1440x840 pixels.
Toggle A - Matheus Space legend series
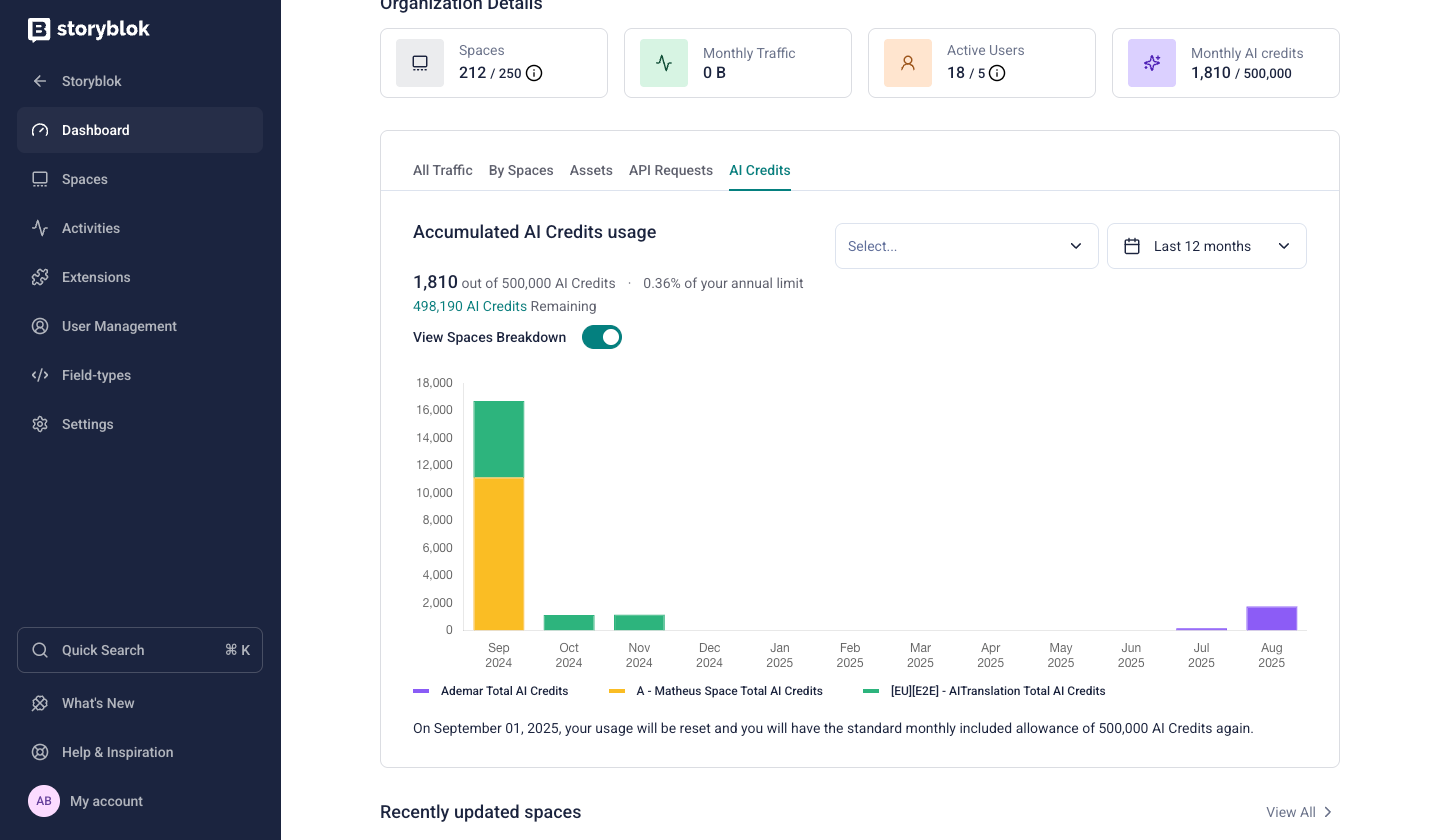[729, 691]
